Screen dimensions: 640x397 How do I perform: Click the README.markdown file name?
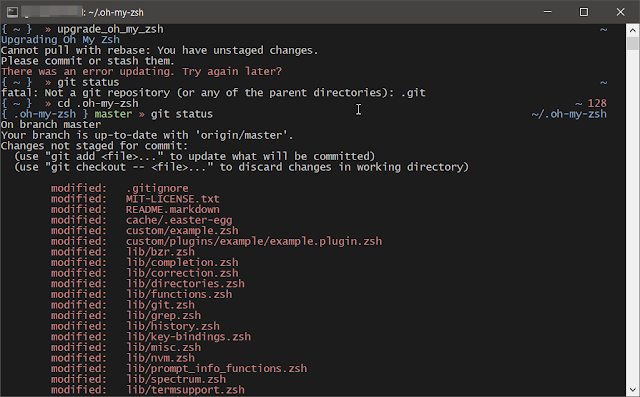[173, 210]
